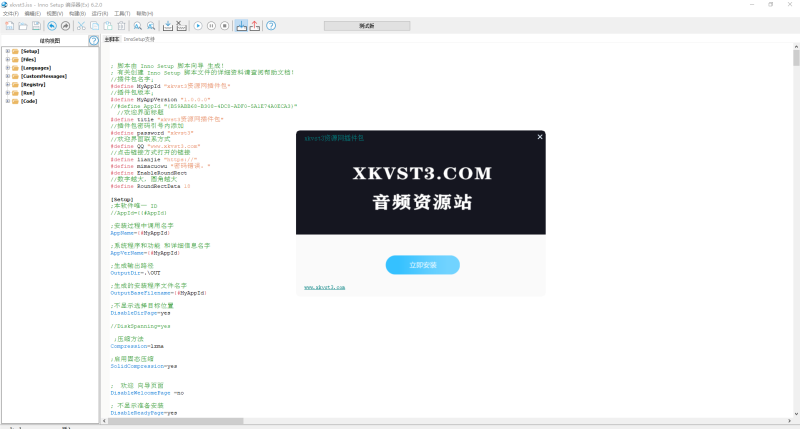Viewport: 800px width, 429px height.
Task: Select the [Files] section label
Action: pos(29,60)
